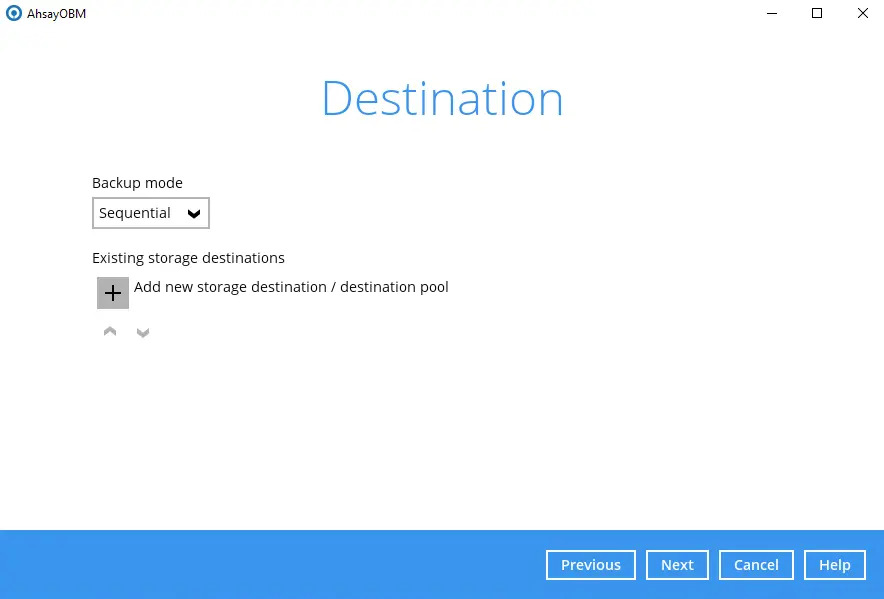Click the Destination page heading
The height and width of the screenshot is (599, 884).
[x=442, y=99]
